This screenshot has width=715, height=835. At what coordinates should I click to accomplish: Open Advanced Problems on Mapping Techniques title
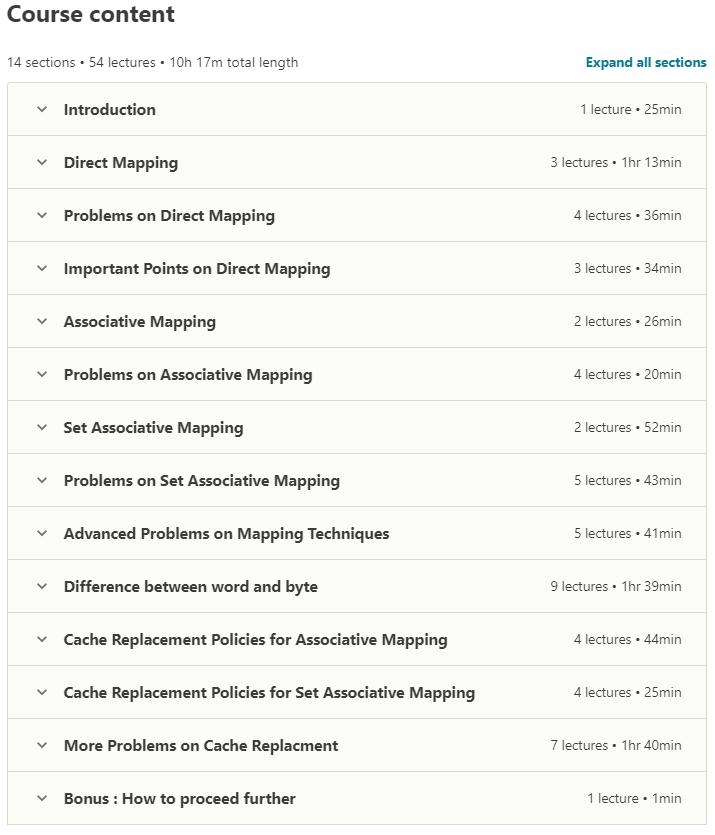point(226,533)
